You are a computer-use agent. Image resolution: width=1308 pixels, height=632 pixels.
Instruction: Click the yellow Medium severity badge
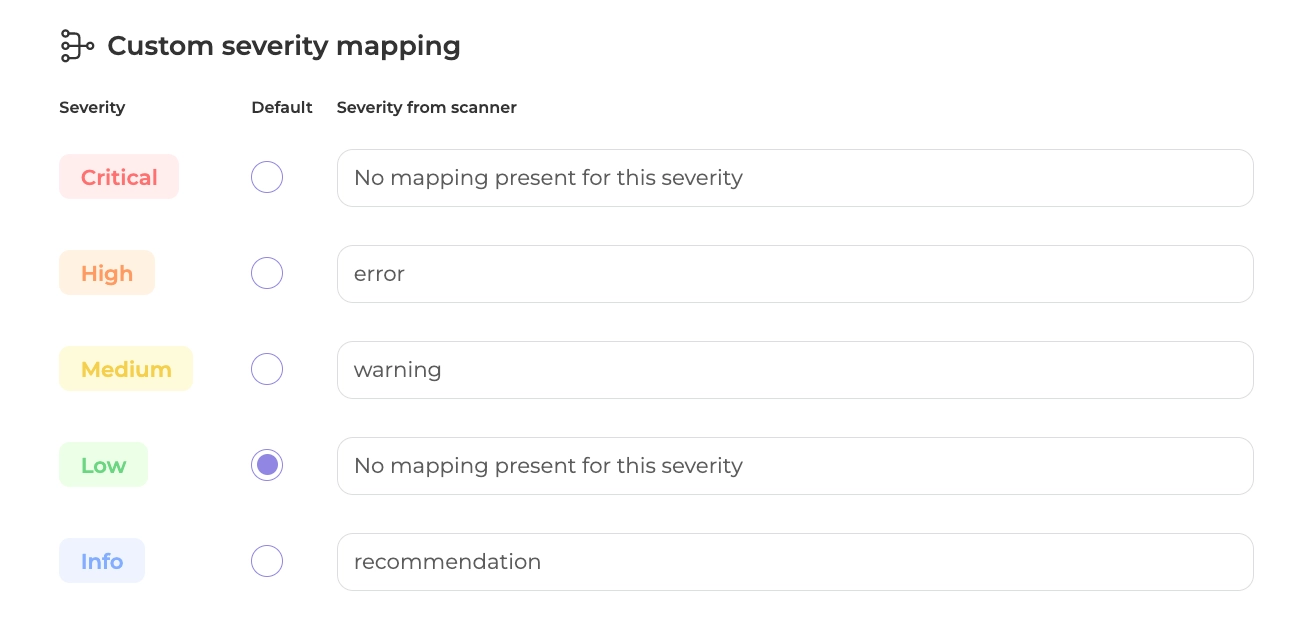click(x=126, y=370)
